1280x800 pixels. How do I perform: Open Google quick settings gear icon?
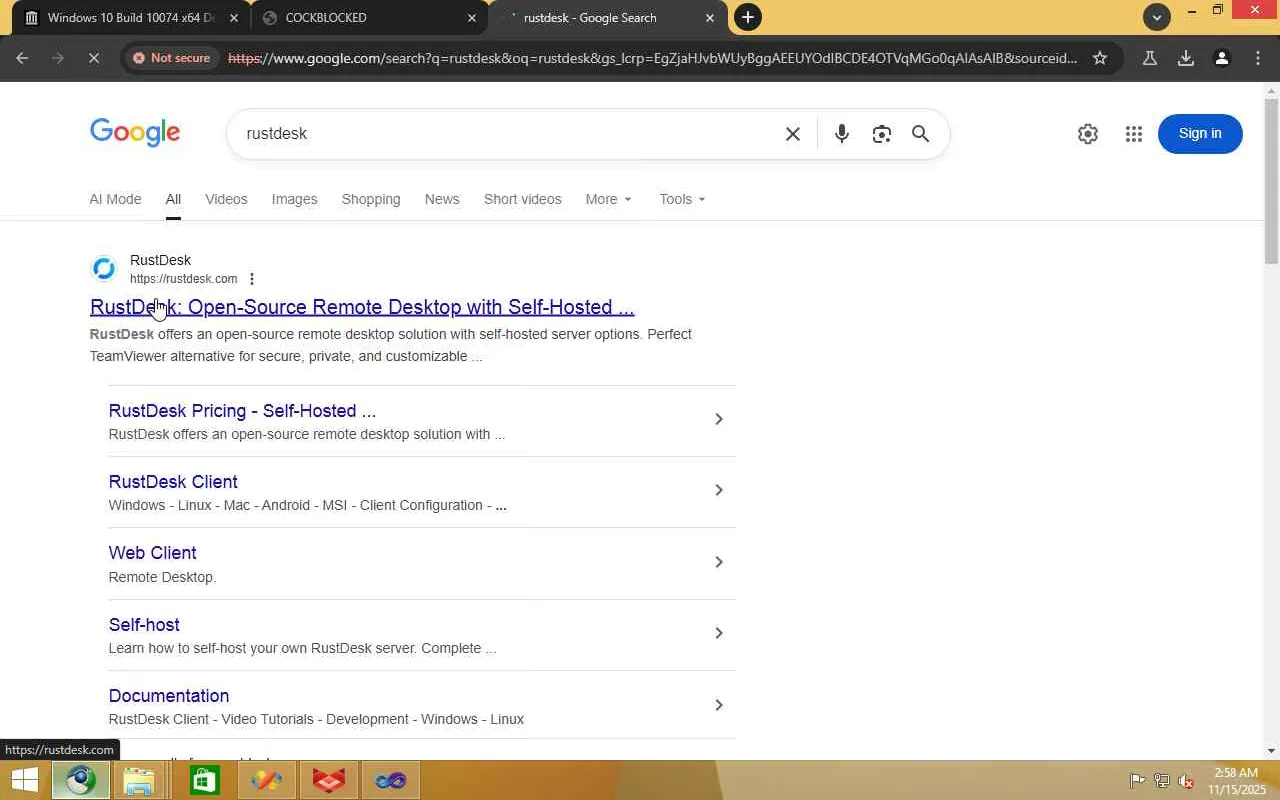coord(1088,134)
